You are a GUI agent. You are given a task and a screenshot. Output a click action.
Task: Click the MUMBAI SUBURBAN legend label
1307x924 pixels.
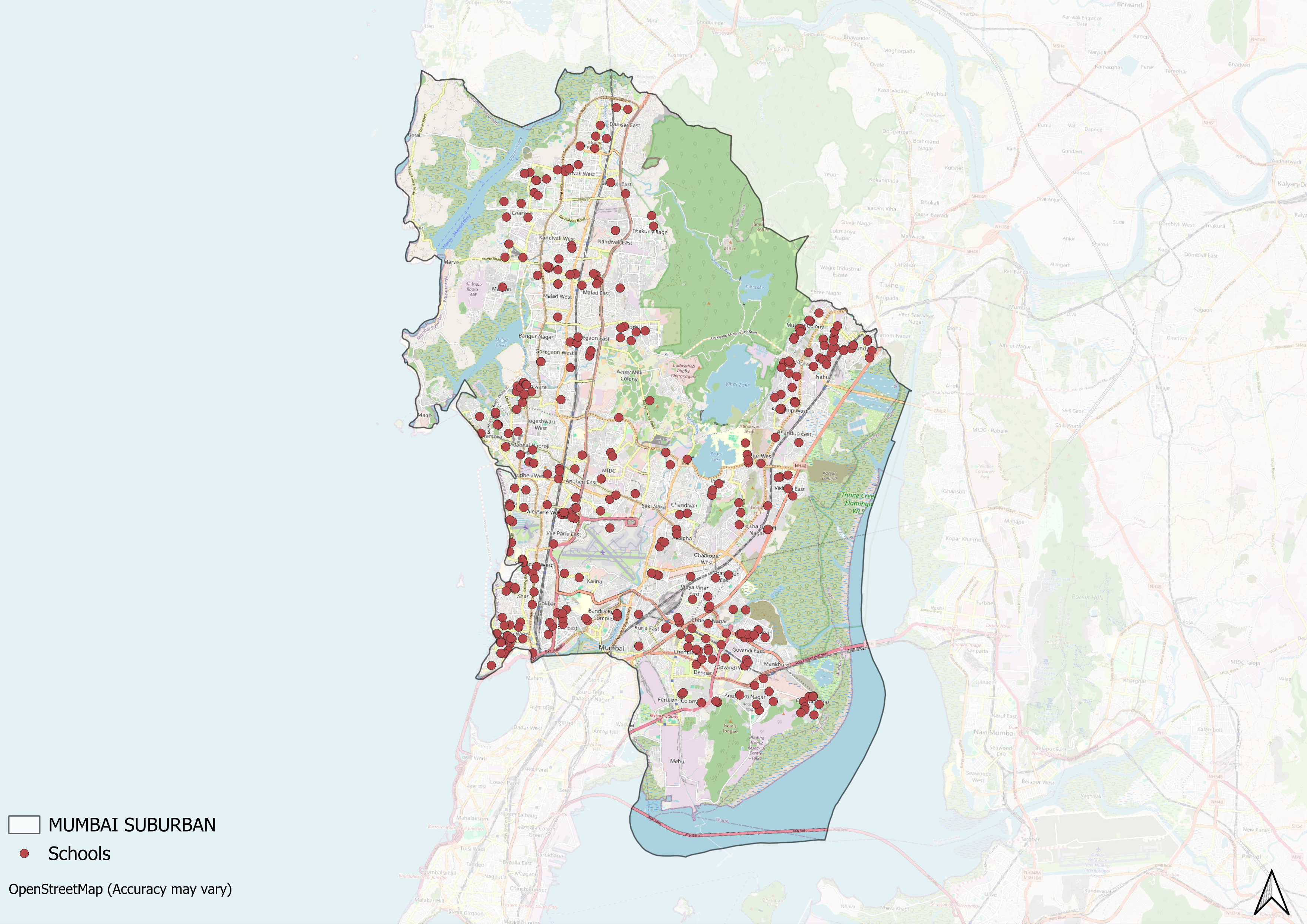(132, 825)
